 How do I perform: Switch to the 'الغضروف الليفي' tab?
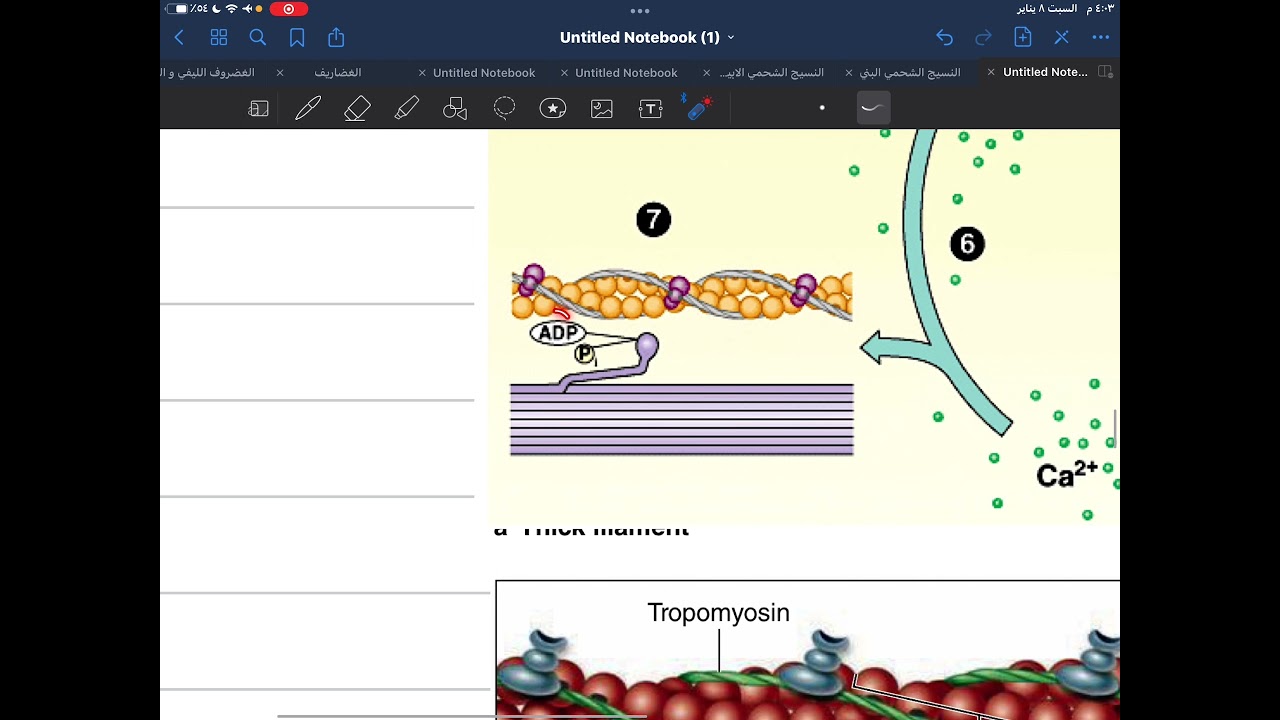pyautogui.click(x=208, y=72)
